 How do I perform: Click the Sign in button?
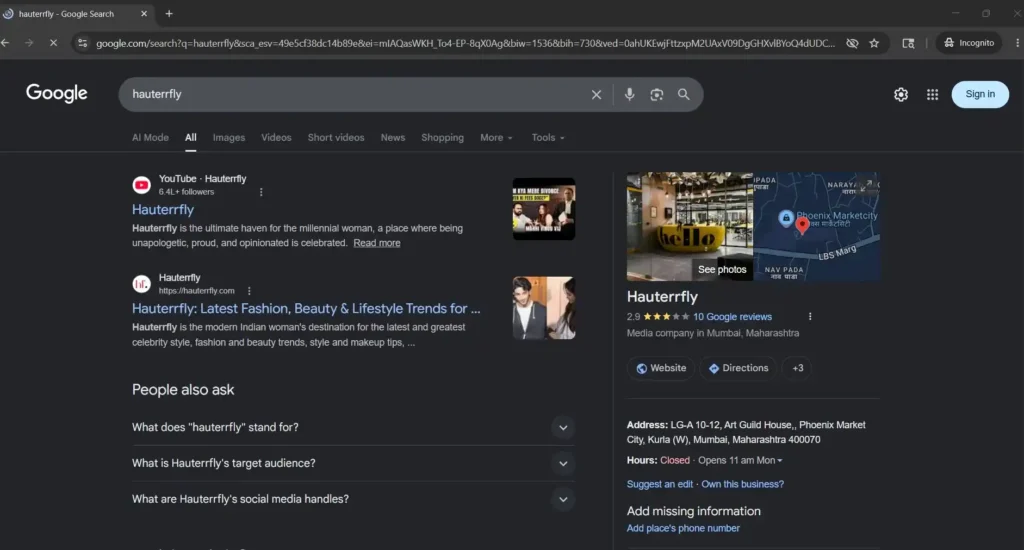pyautogui.click(x=980, y=94)
